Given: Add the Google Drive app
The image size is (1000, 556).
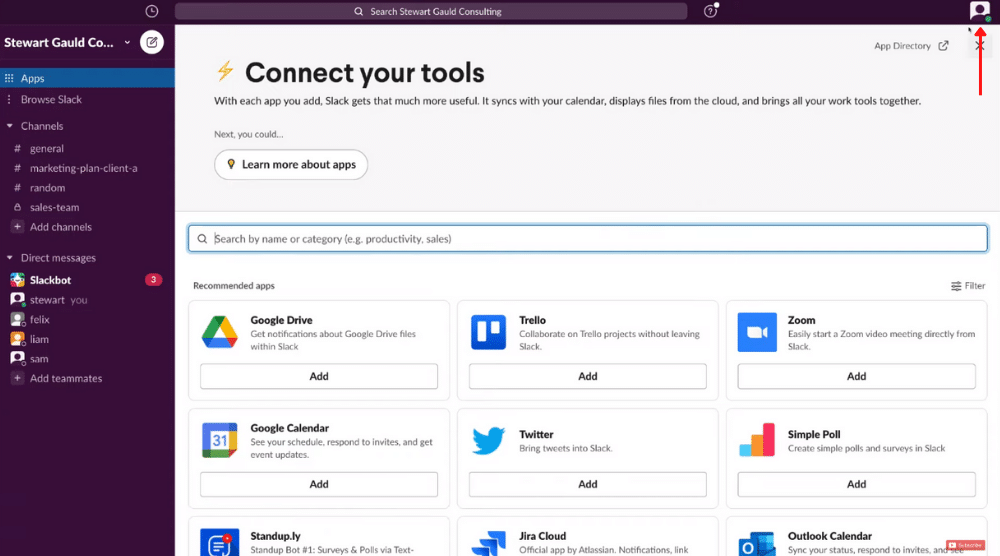Looking at the screenshot, I should pos(319,376).
